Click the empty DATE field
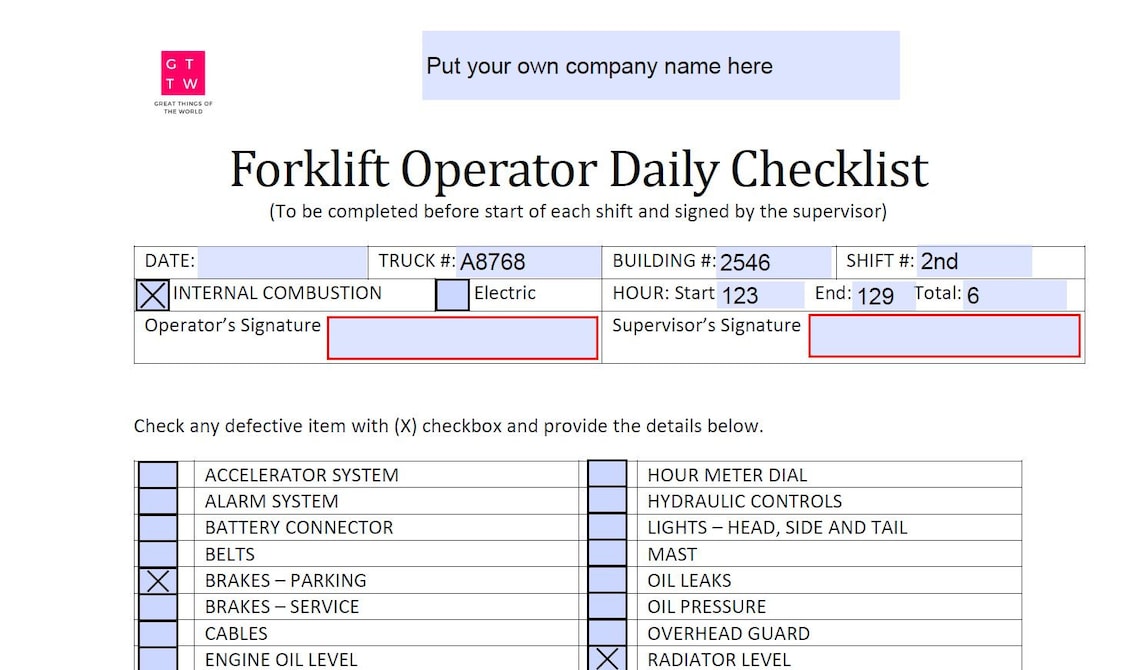 tap(282, 262)
